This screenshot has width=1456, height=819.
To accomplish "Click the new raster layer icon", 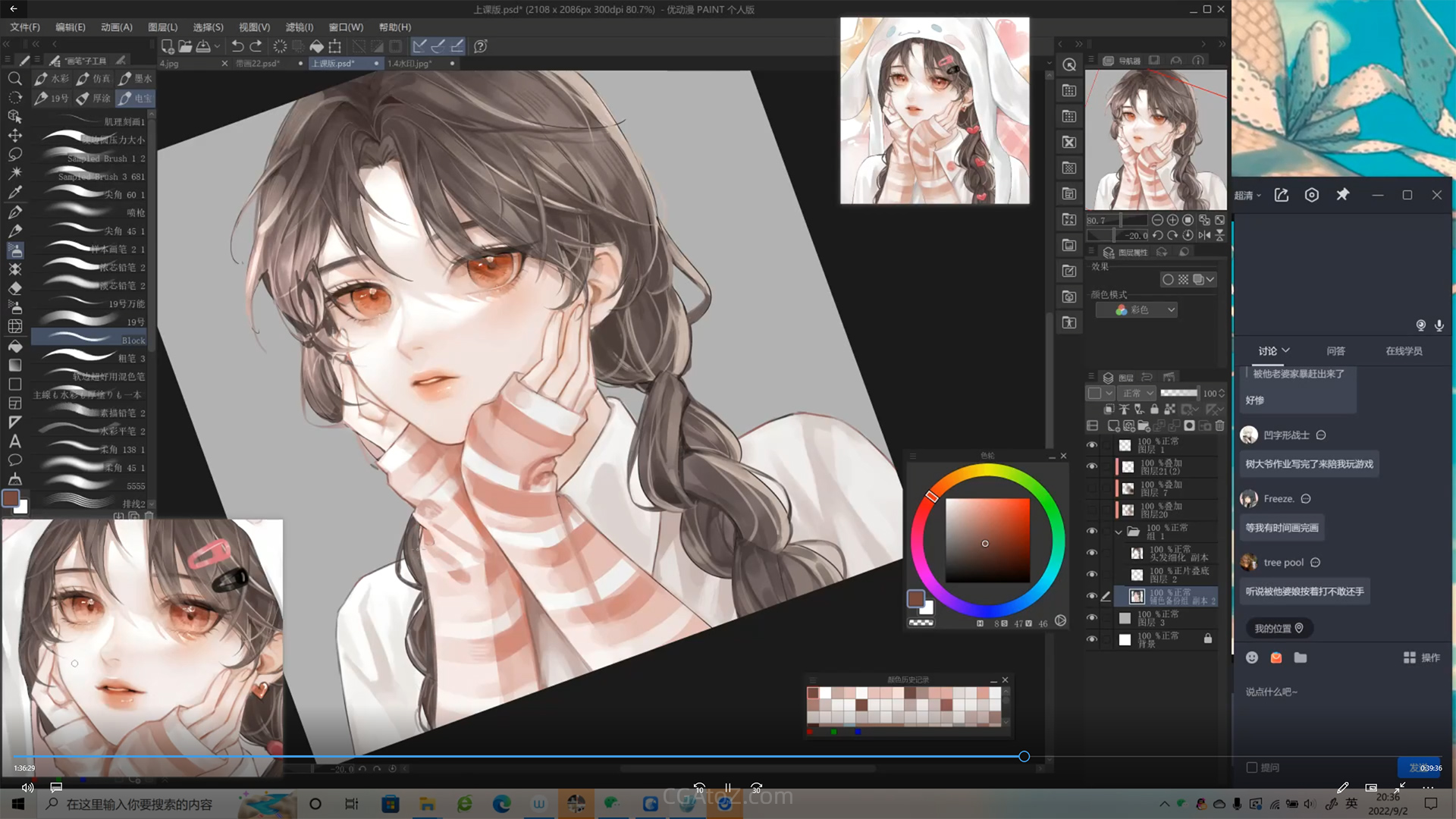I will [1112, 426].
